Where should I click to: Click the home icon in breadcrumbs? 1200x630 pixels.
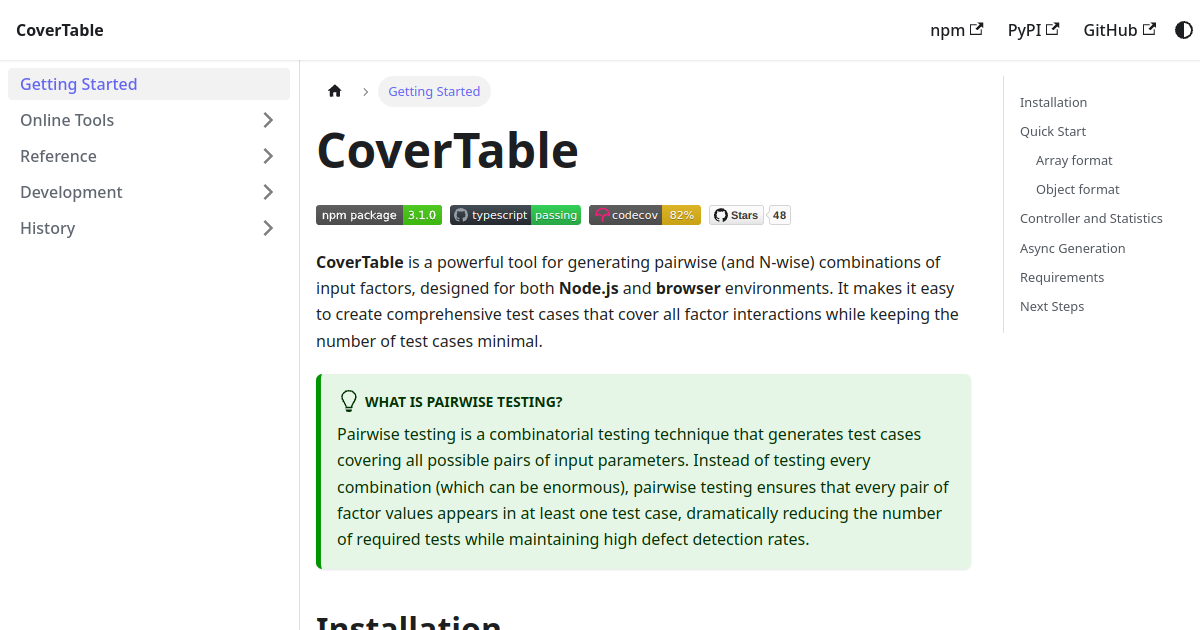pos(335,91)
